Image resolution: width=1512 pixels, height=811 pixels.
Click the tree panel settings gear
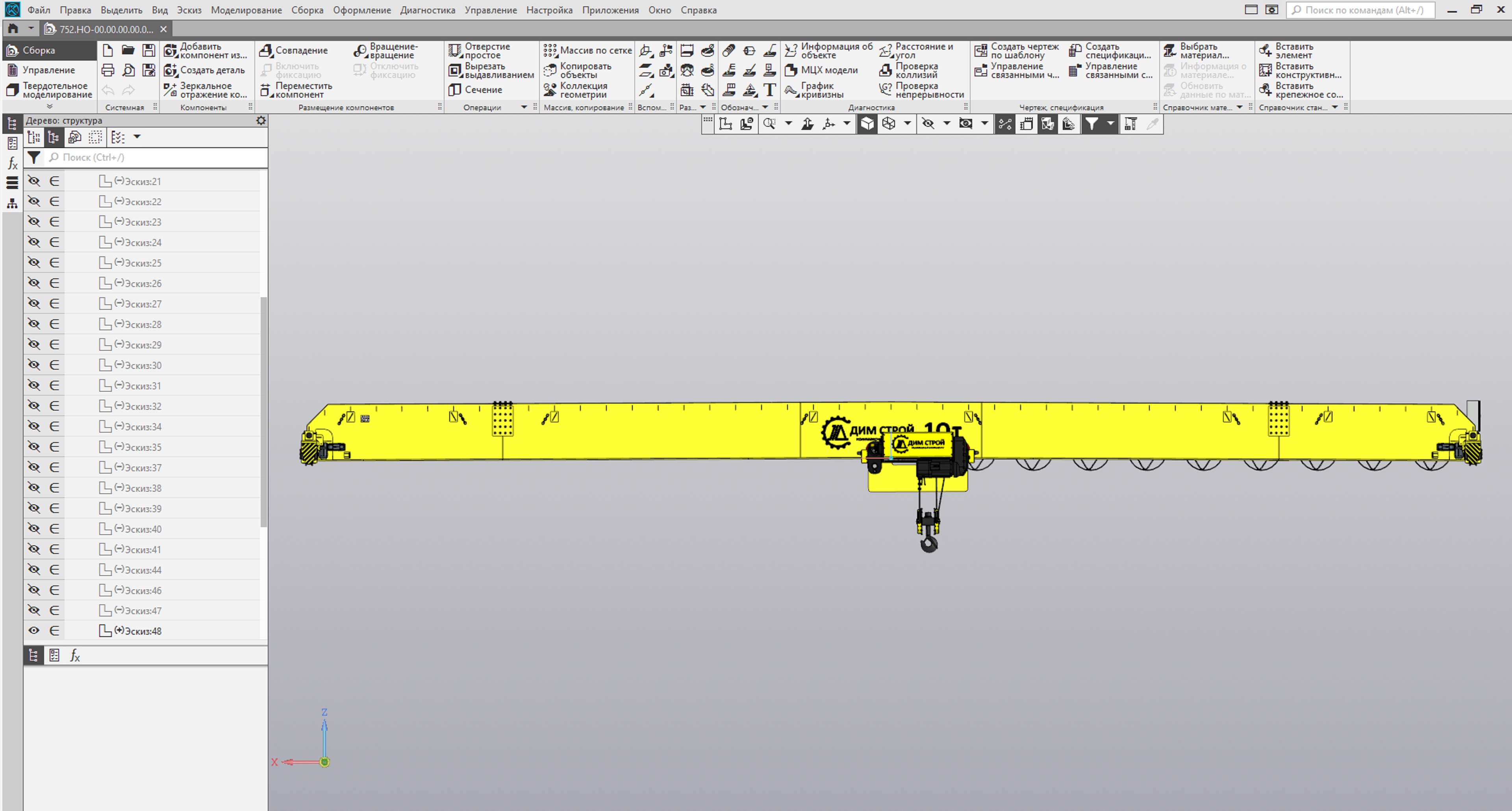pyautogui.click(x=261, y=120)
